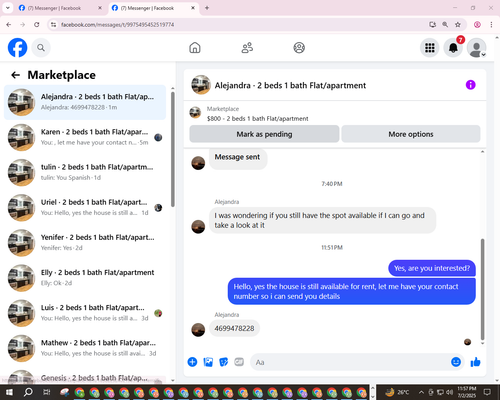This screenshot has height=400, width=500.
Task: Open Task View on the taskbar
Action: (x=46, y=392)
